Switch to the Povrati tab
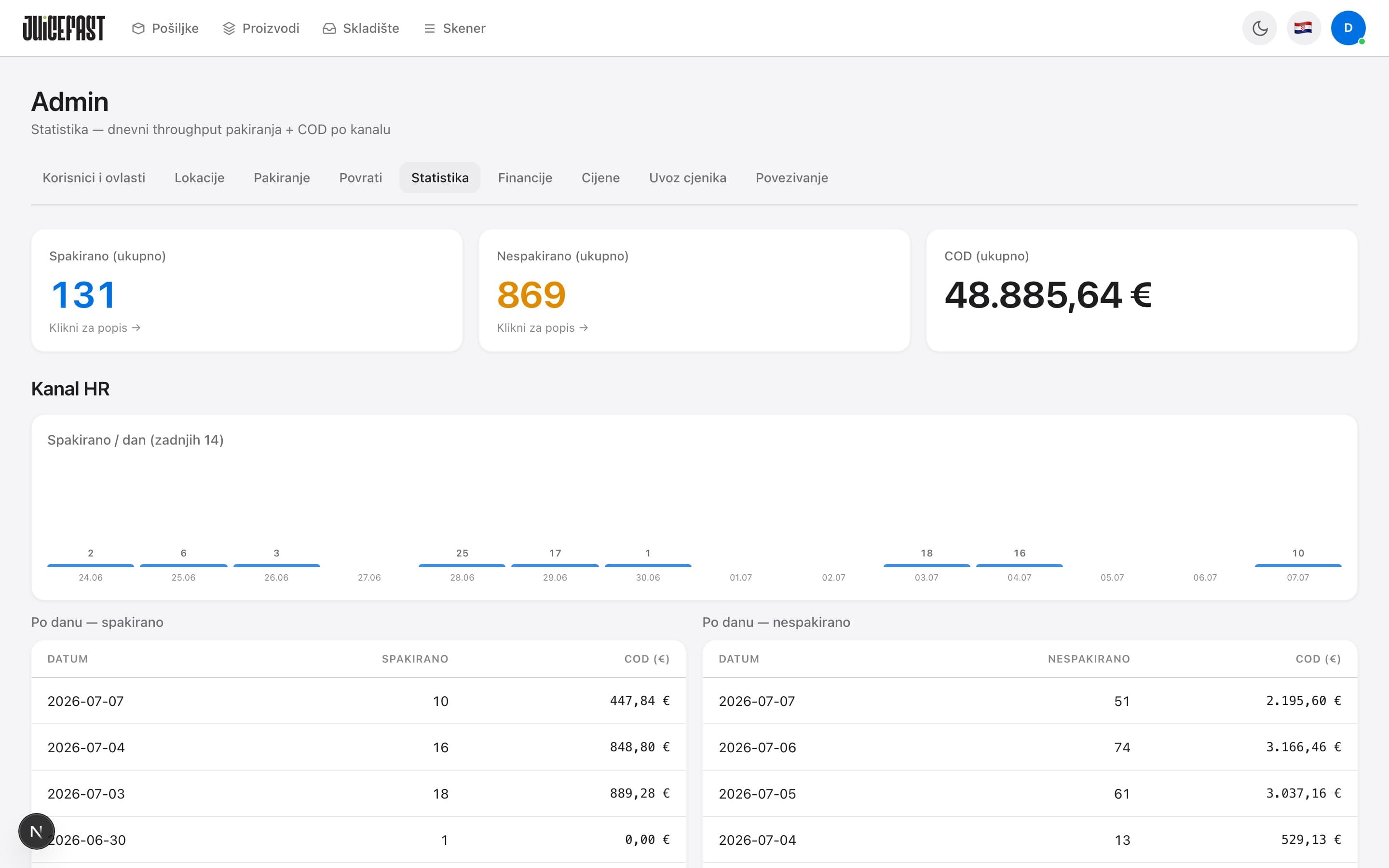The width and height of the screenshot is (1389, 868). tap(360, 177)
